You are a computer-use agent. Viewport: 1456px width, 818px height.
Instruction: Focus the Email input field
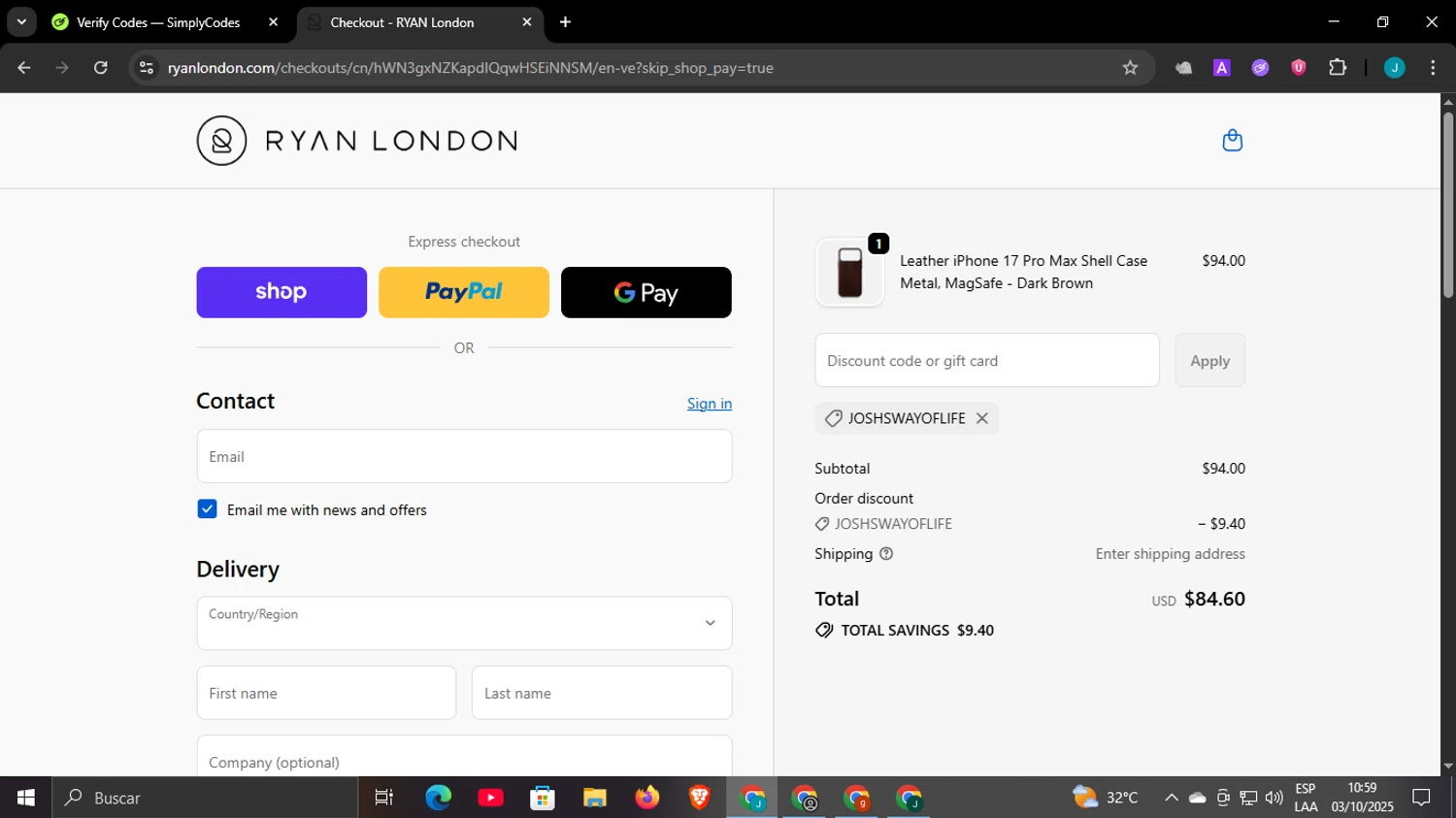pos(464,456)
